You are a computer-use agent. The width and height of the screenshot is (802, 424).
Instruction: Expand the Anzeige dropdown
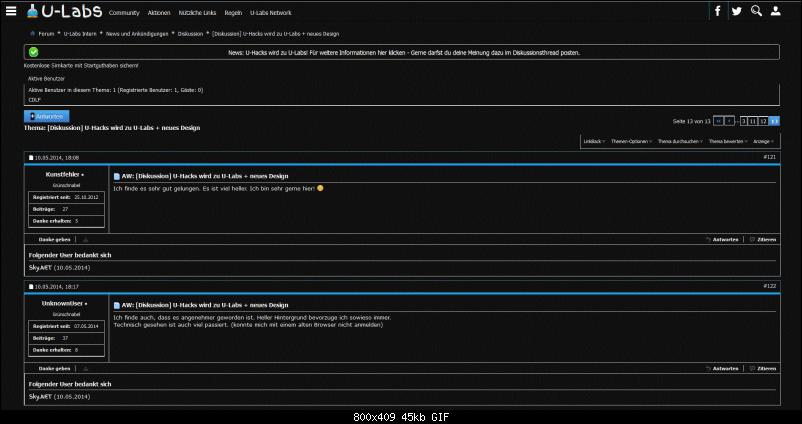[763, 141]
